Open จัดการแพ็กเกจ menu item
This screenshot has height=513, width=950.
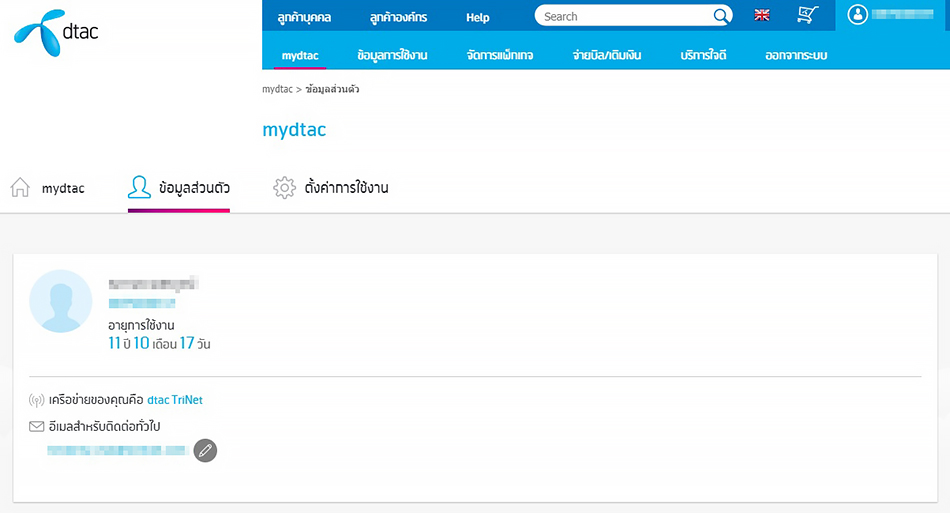[500, 55]
